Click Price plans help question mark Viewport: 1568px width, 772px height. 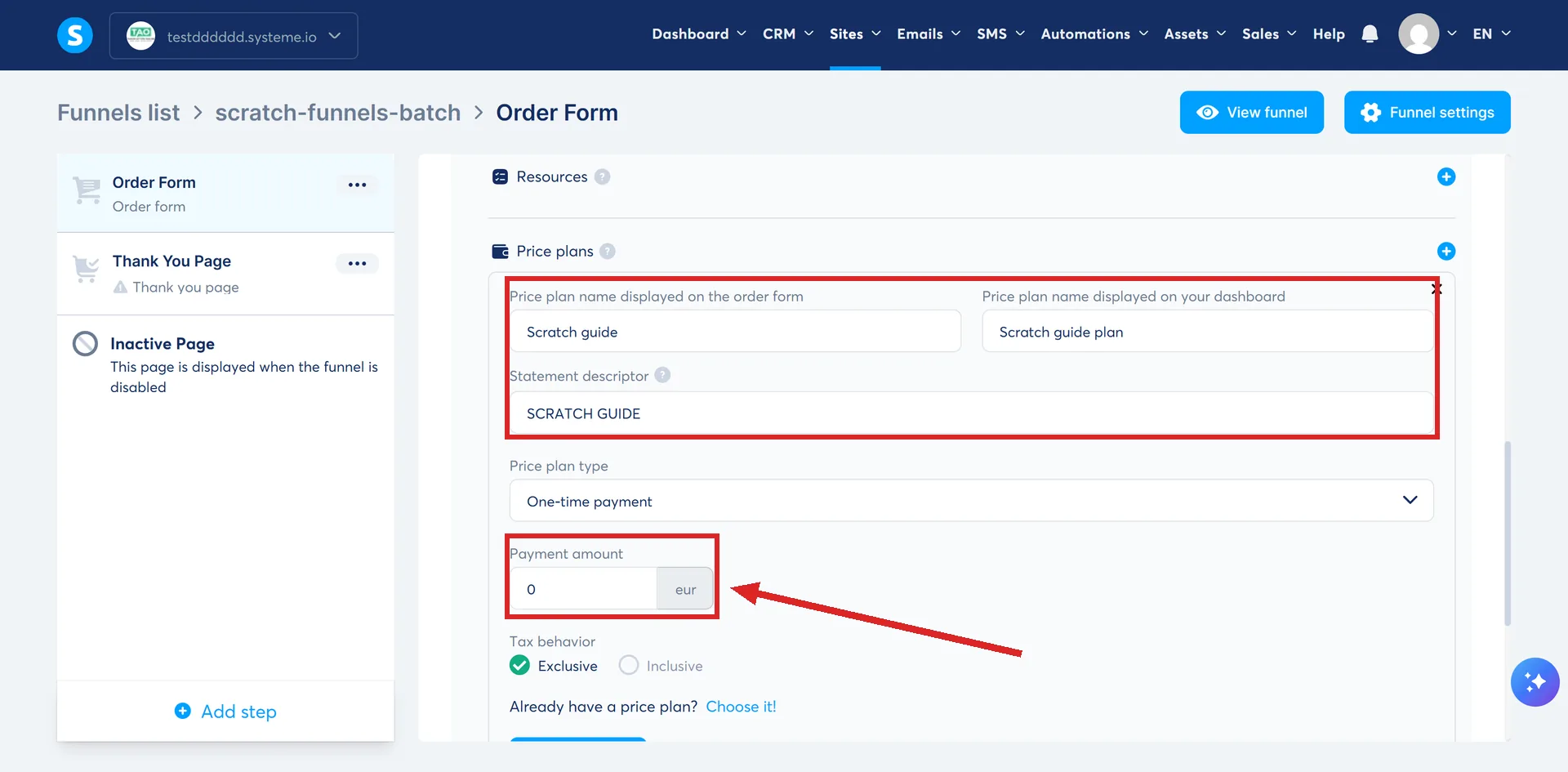(x=607, y=251)
